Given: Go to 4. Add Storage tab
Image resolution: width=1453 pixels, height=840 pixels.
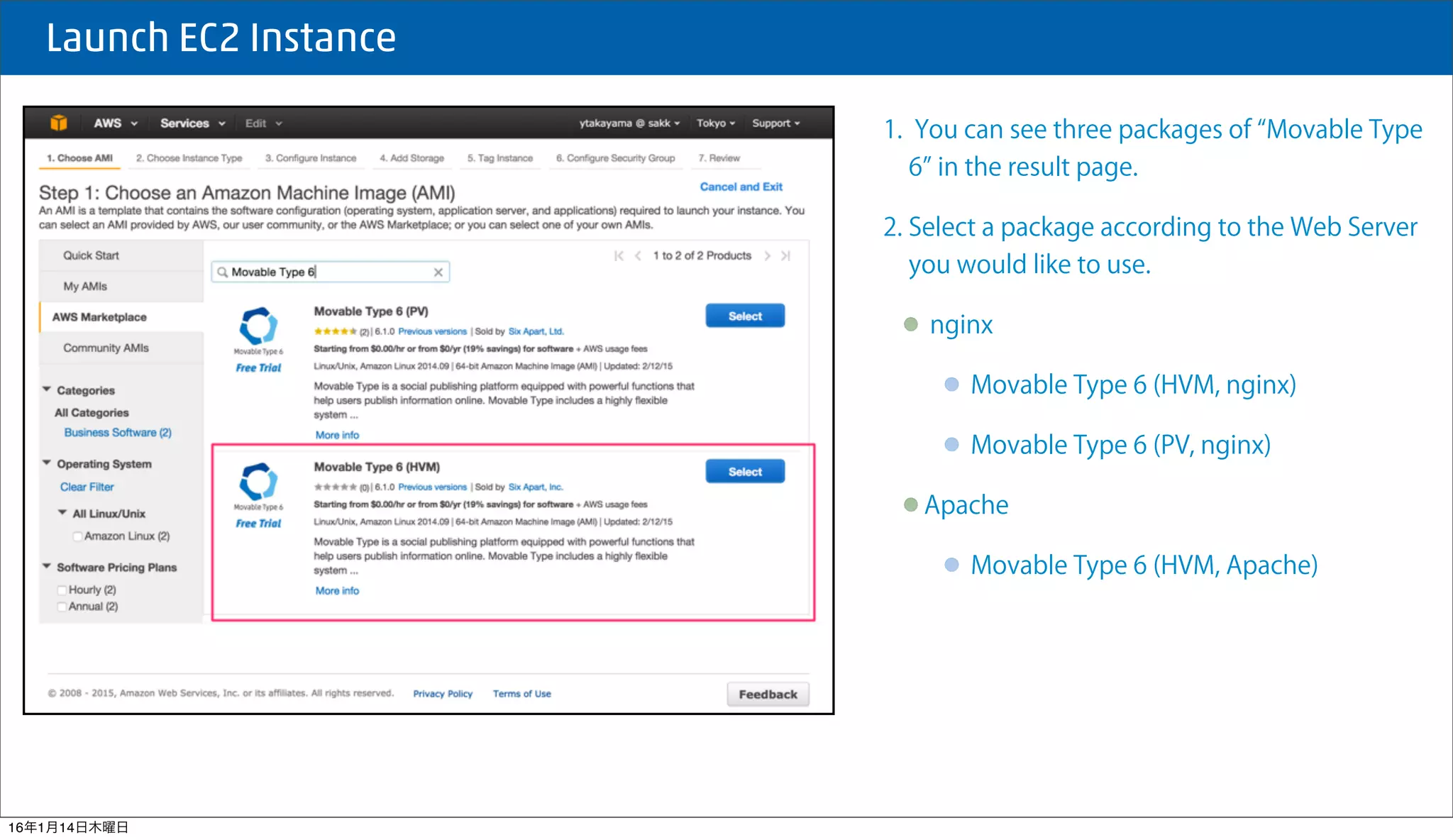Looking at the screenshot, I should pos(411,157).
